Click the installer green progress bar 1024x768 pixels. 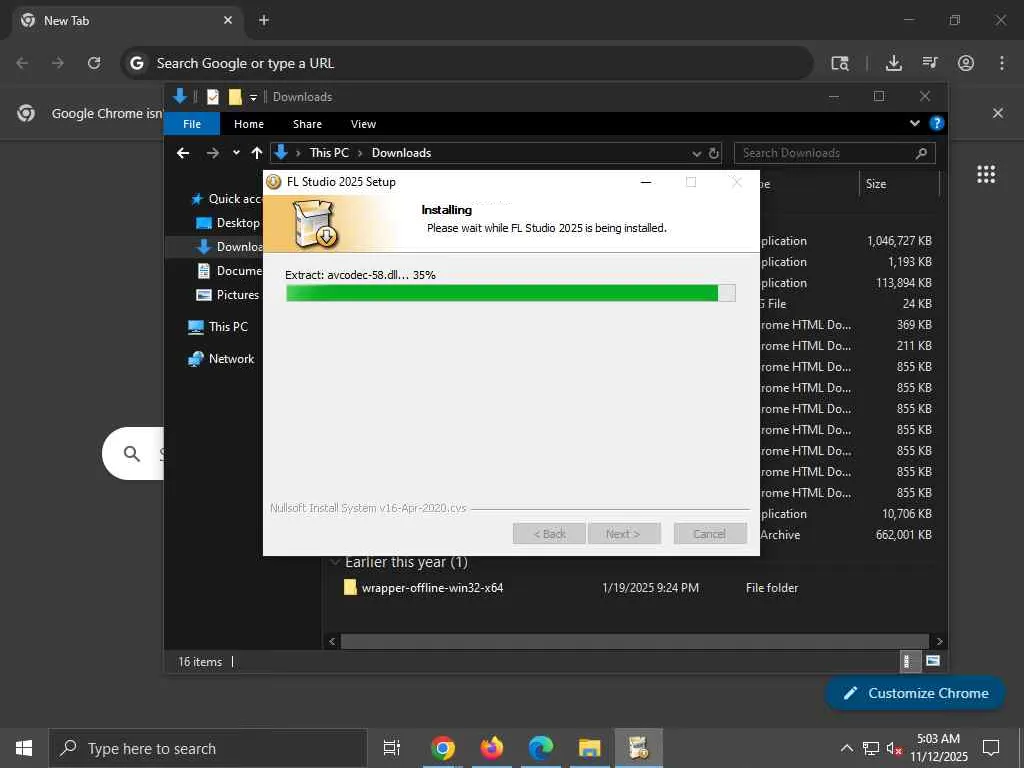[511, 293]
